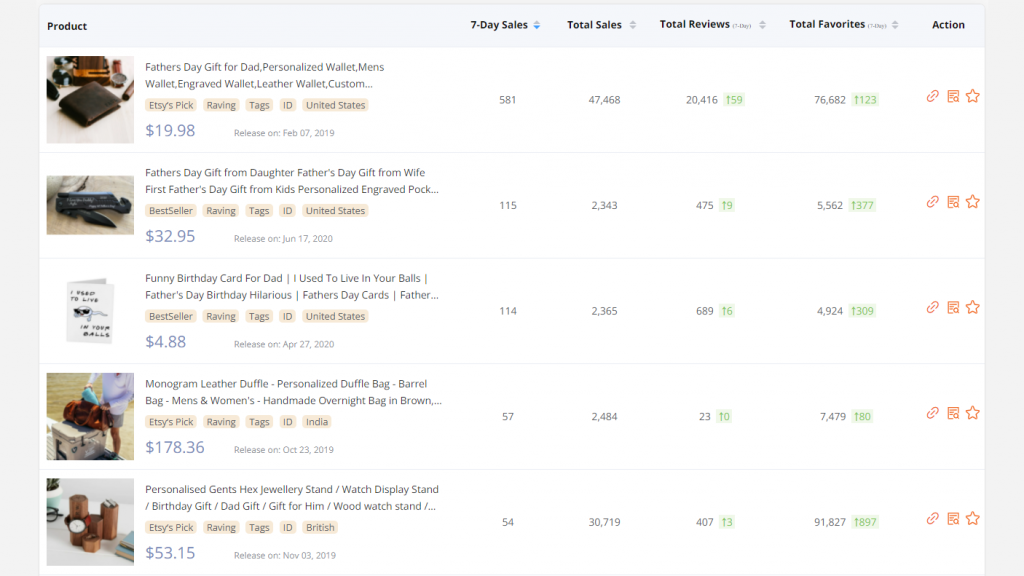Favorite the personalized wallet with the star
This screenshot has height=576, width=1024.
(x=973, y=96)
